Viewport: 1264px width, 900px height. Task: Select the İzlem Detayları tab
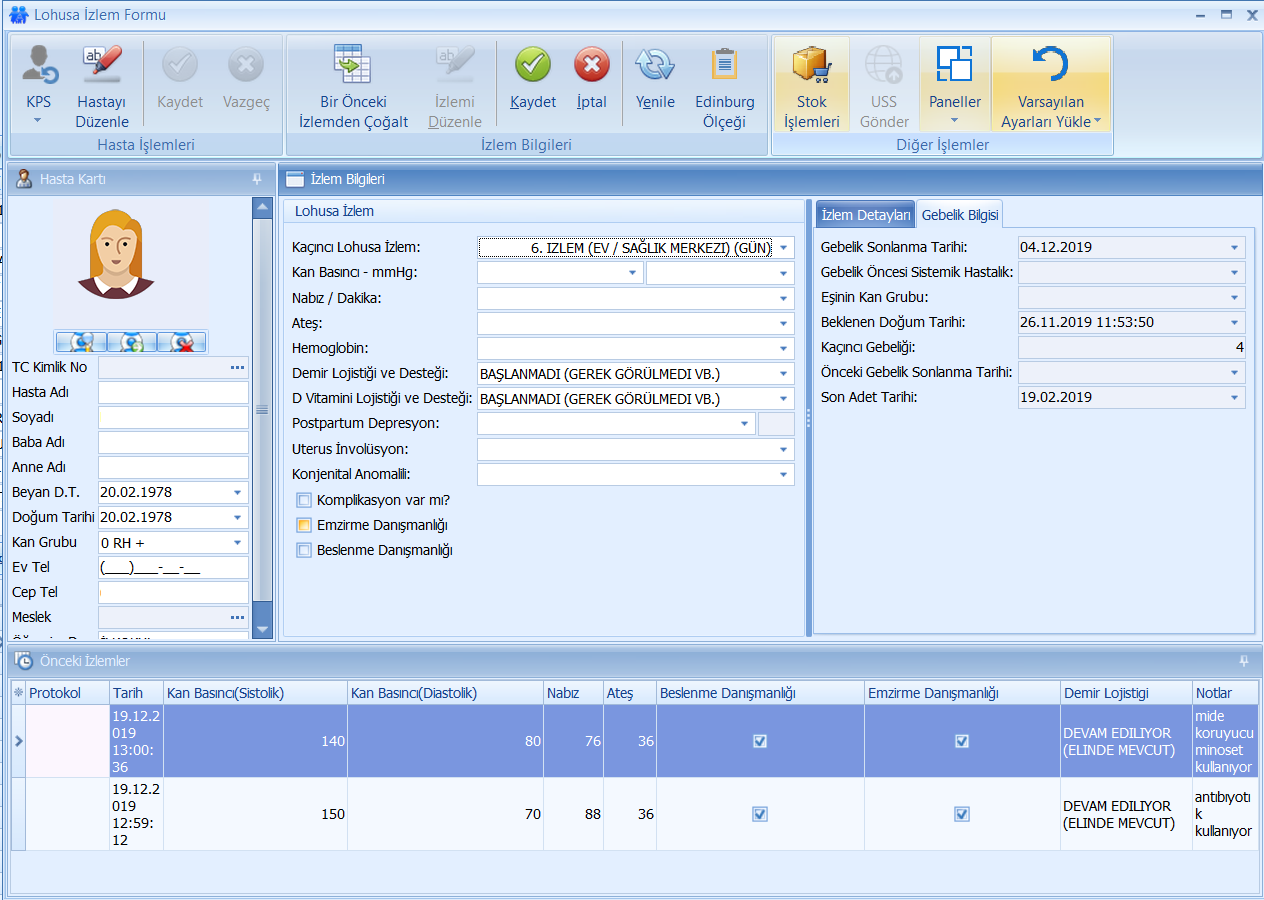click(x=865, y=215)
